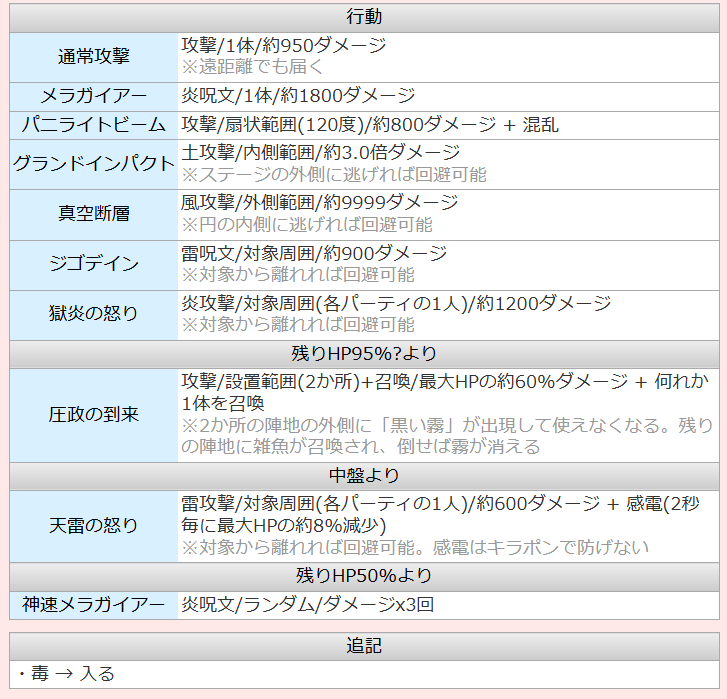Click 炎攻撃/対象周囲 約1200ダメージ description

click(396, 304)
